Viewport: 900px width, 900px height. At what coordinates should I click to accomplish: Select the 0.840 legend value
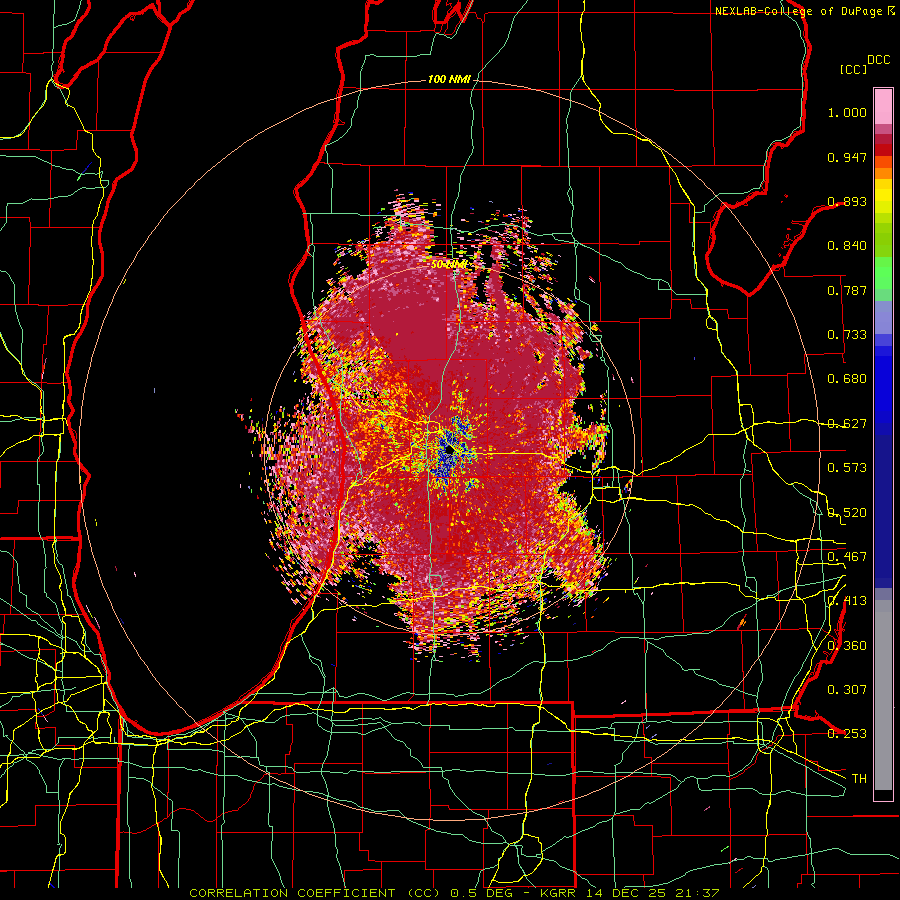coord(847,246)
